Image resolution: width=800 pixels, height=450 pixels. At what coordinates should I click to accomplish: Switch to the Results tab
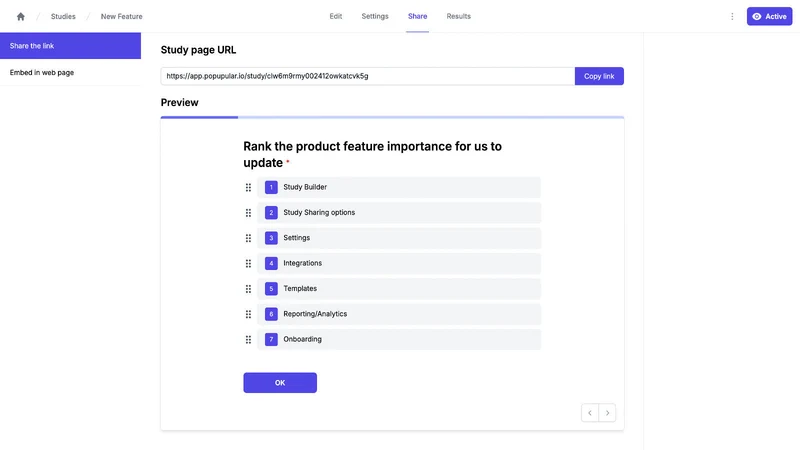[x=458, y=16]
